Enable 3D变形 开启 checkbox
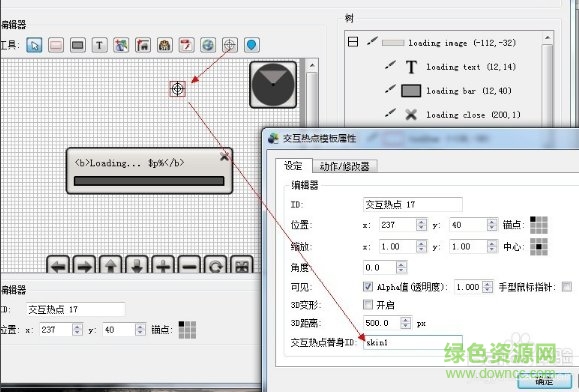This screenshot has width=579, height=392. (368, 305)
